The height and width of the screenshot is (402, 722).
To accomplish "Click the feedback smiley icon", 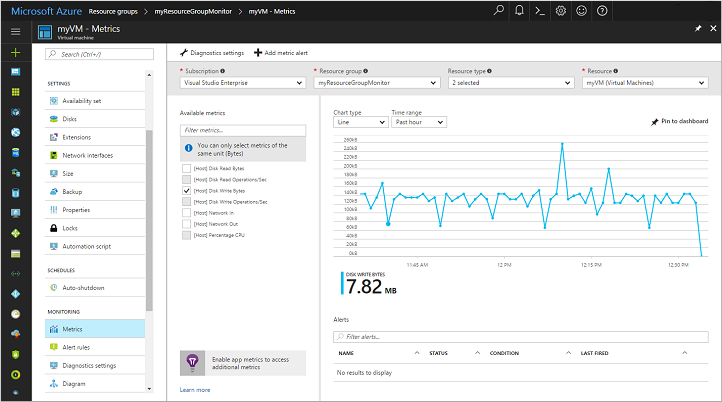I will click(582, 11).
